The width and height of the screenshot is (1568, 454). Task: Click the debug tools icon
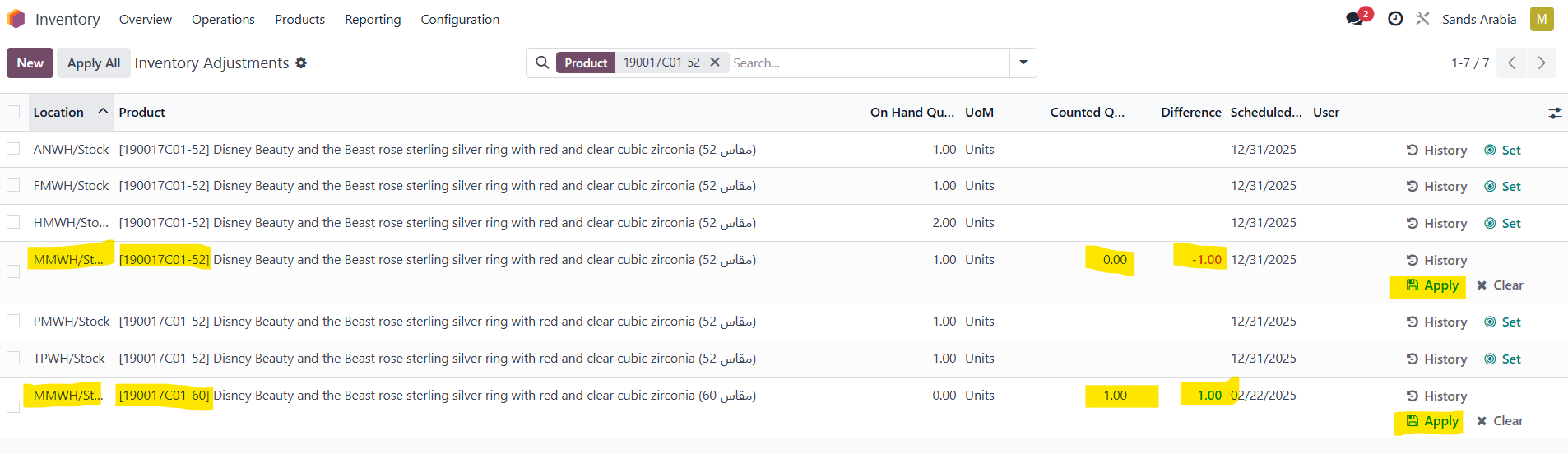[x=1422, y=19]
